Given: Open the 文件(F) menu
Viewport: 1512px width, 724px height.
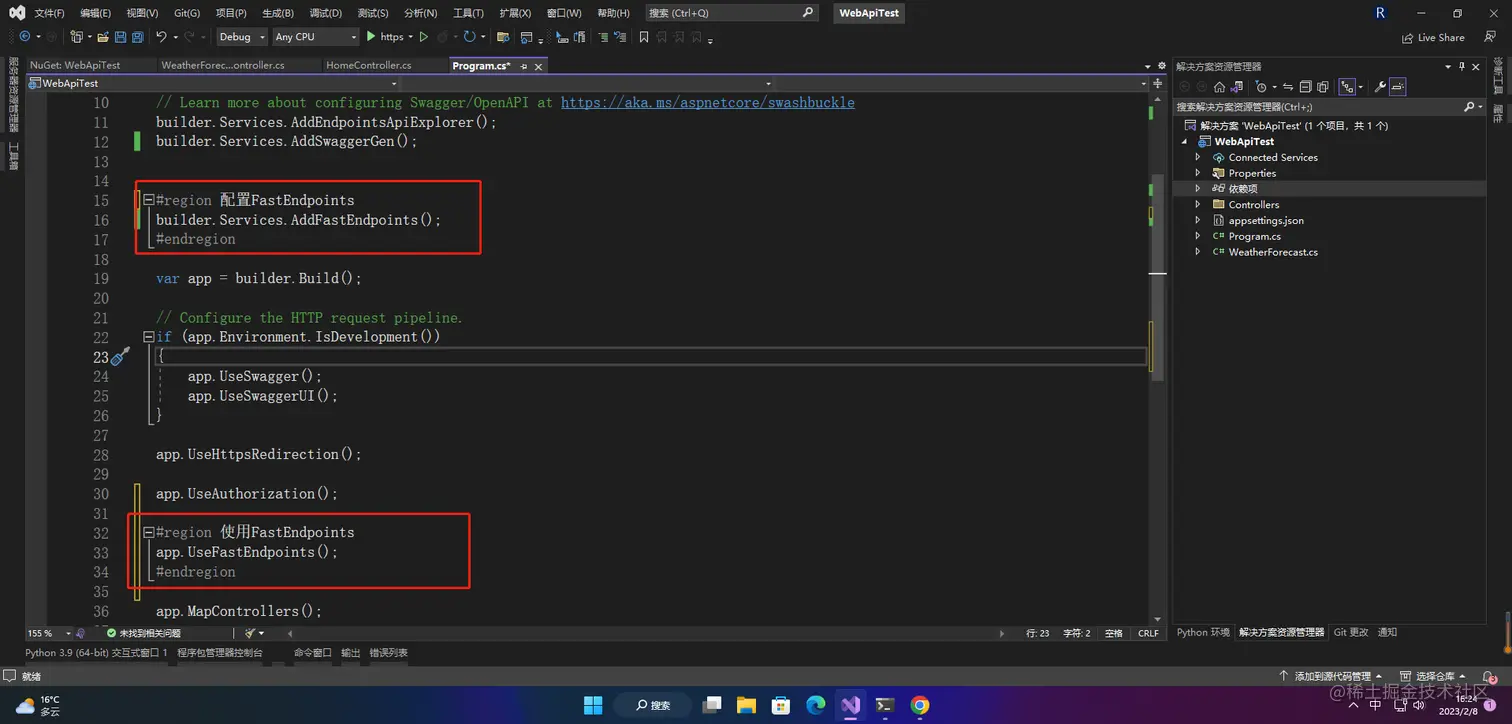Looking at the screenshot, I should [49, 13].
